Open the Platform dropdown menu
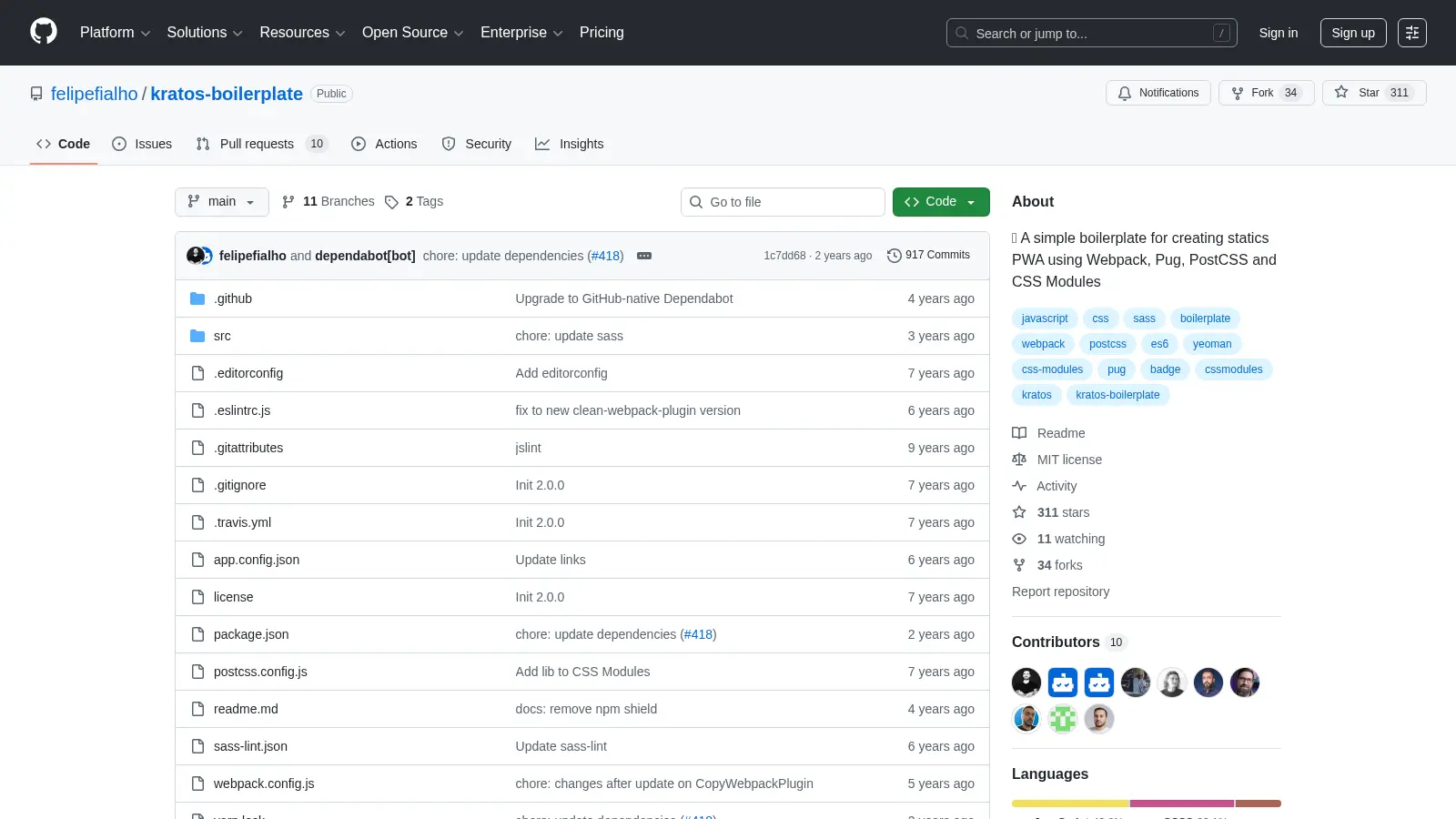This screenshot has height=819, width=1456. pos(115,33)
